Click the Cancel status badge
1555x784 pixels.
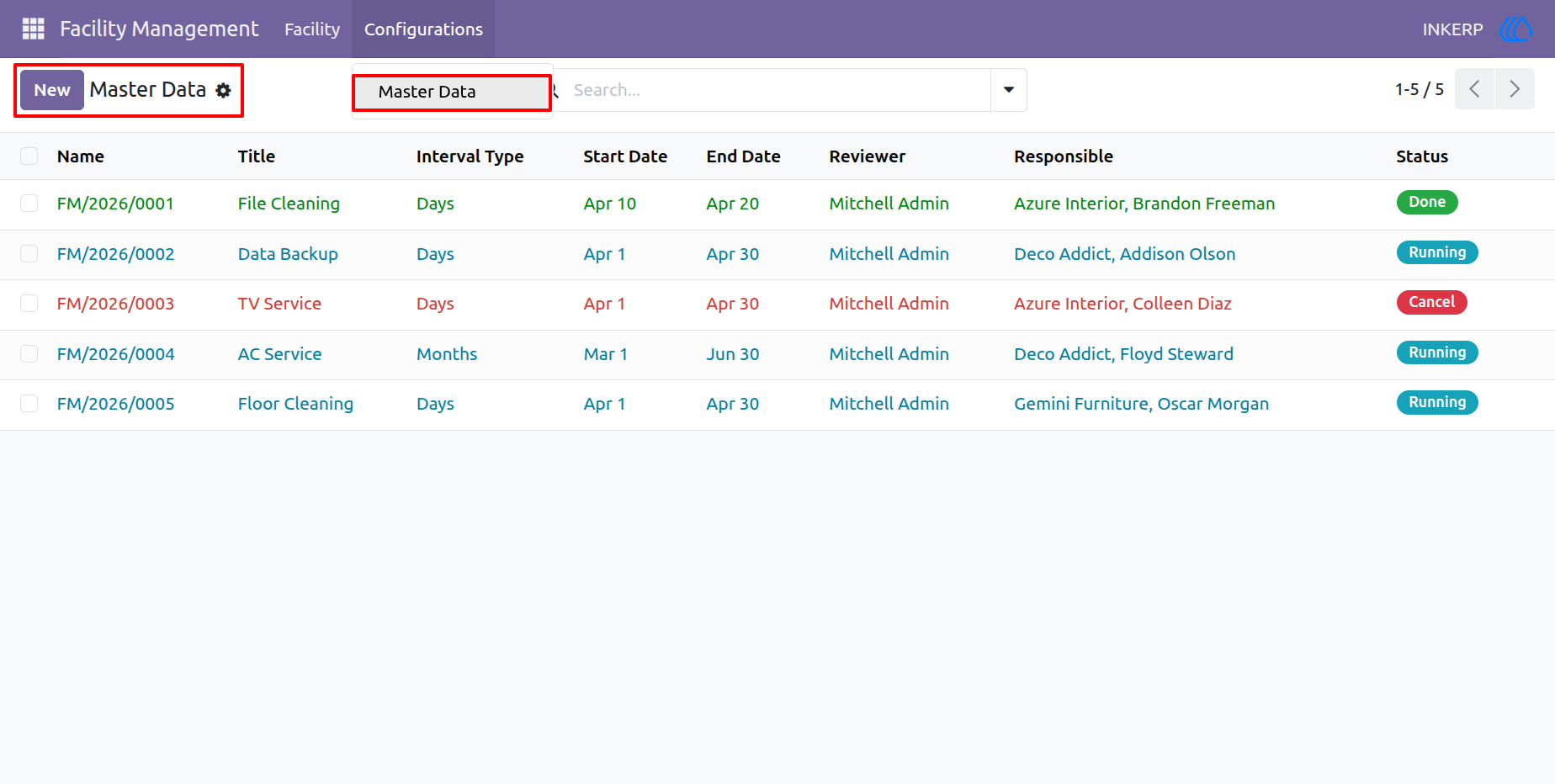click(x=1431, y=302)
